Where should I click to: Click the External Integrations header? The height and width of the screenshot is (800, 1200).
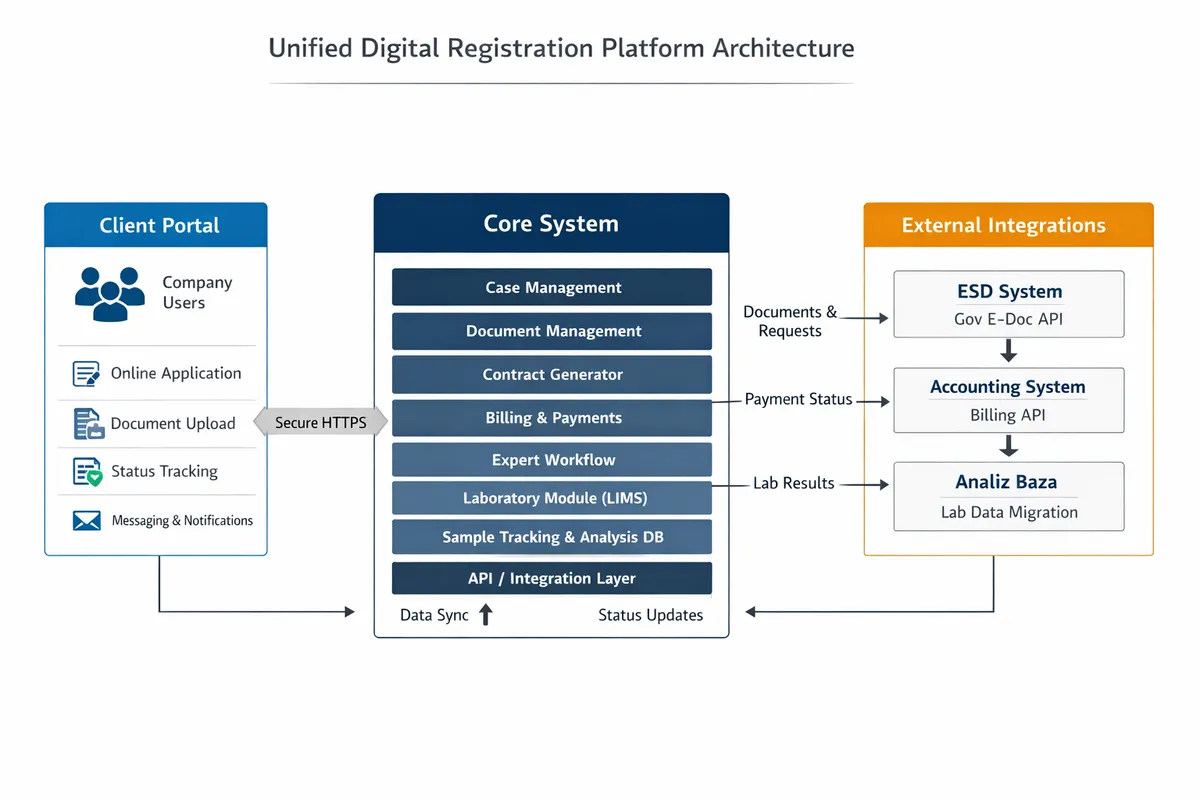(x=1008, y=225)
